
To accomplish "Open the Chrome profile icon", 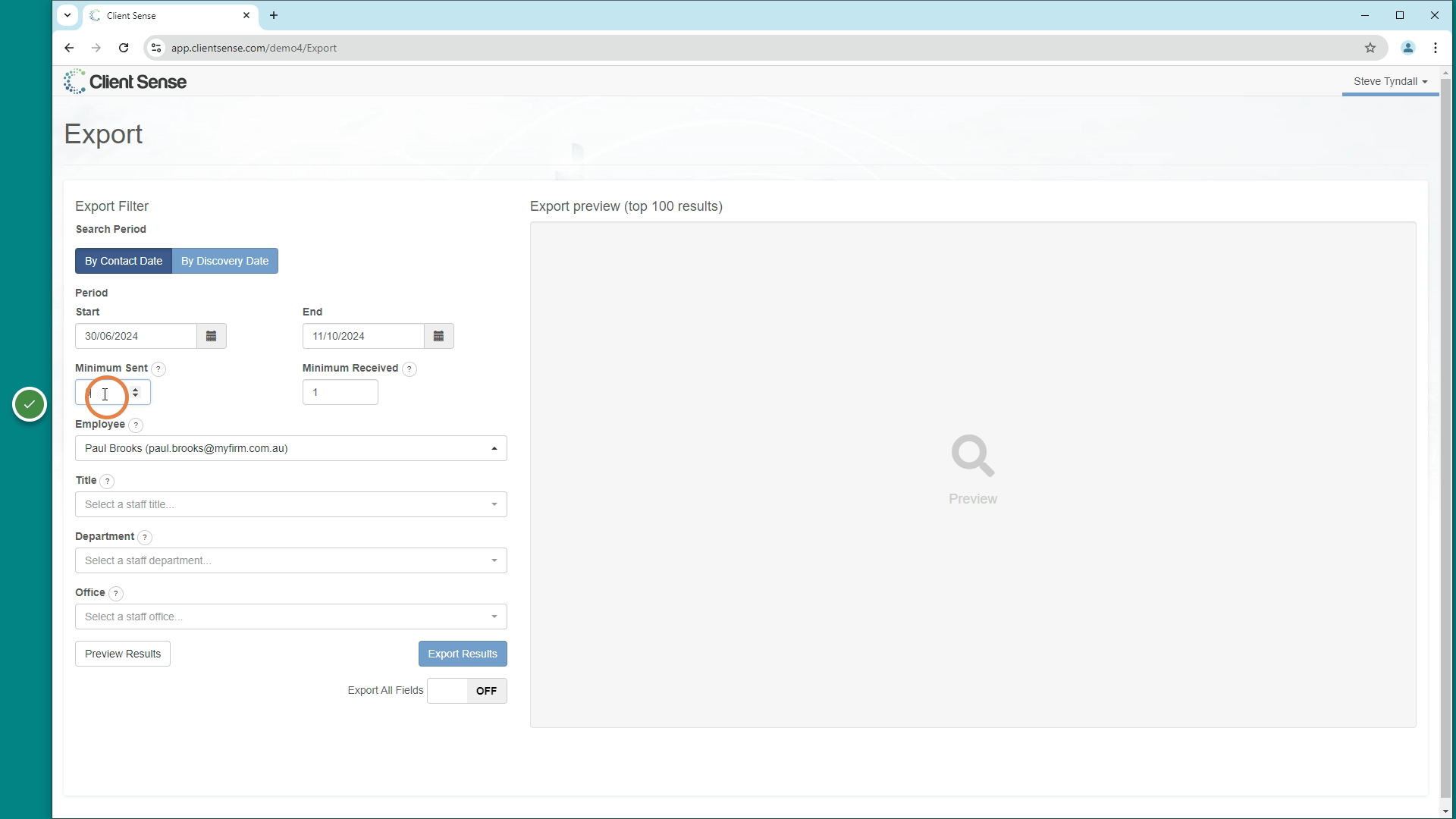I will tap(1408, 48).
